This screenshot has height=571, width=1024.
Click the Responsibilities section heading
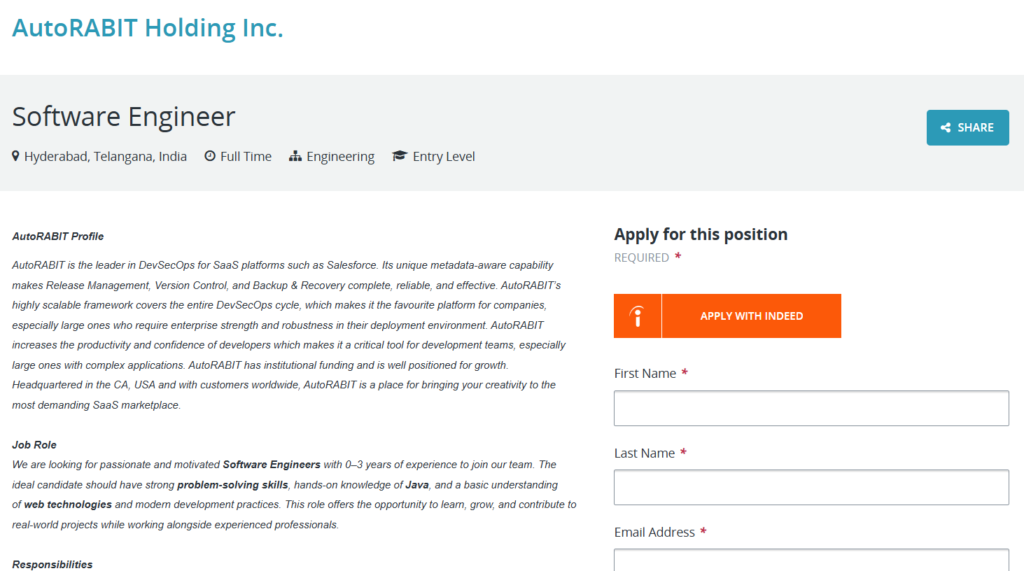[x=52, y=564]
